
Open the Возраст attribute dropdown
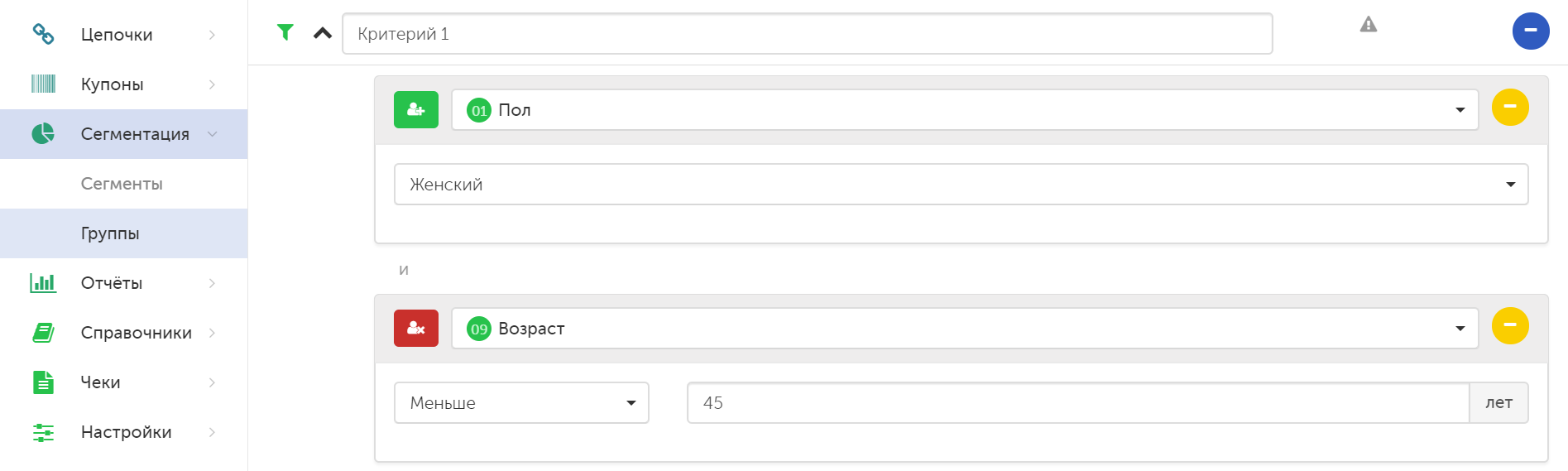965,328
